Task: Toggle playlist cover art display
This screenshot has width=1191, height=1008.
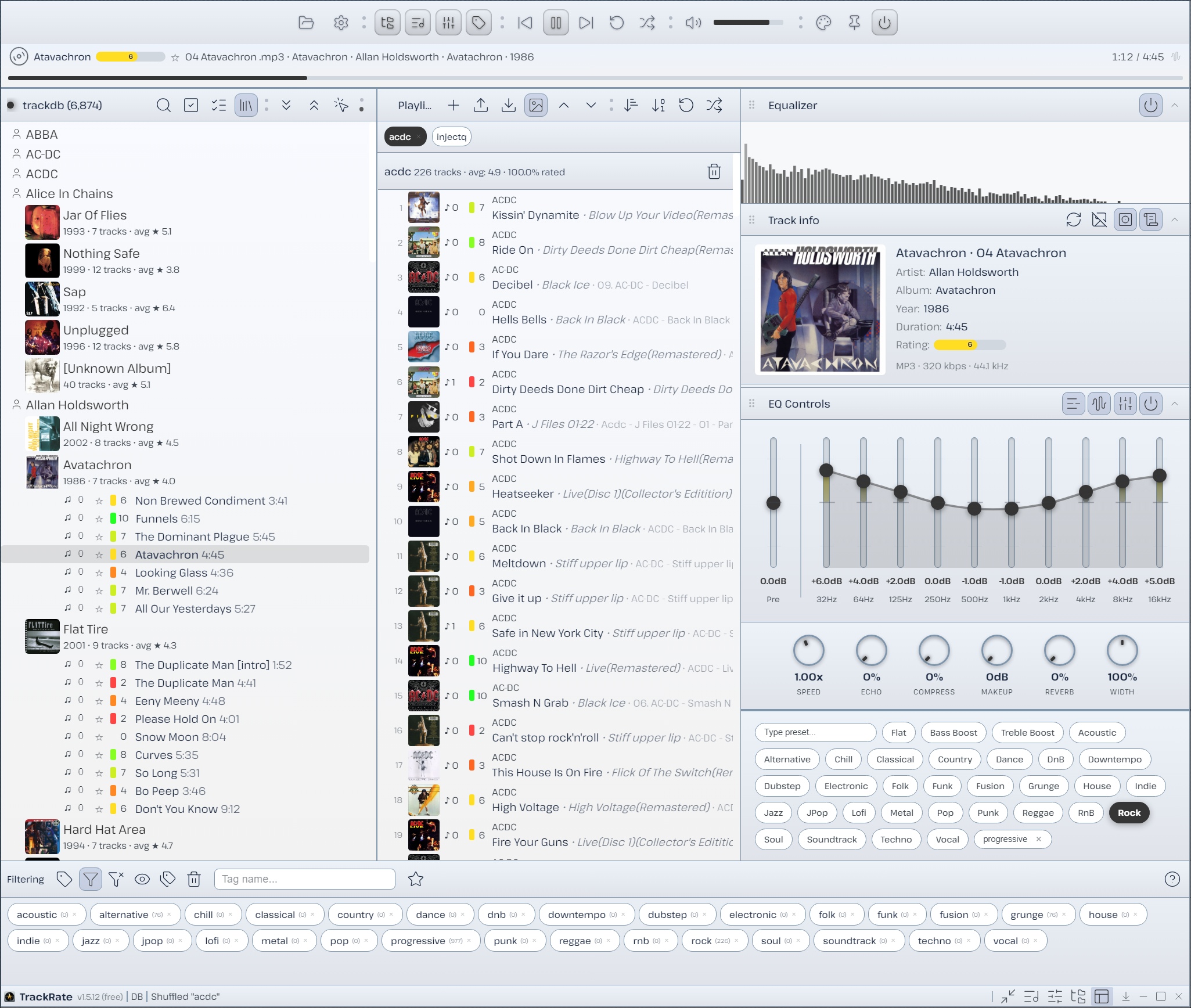Action: click(536, 105)
